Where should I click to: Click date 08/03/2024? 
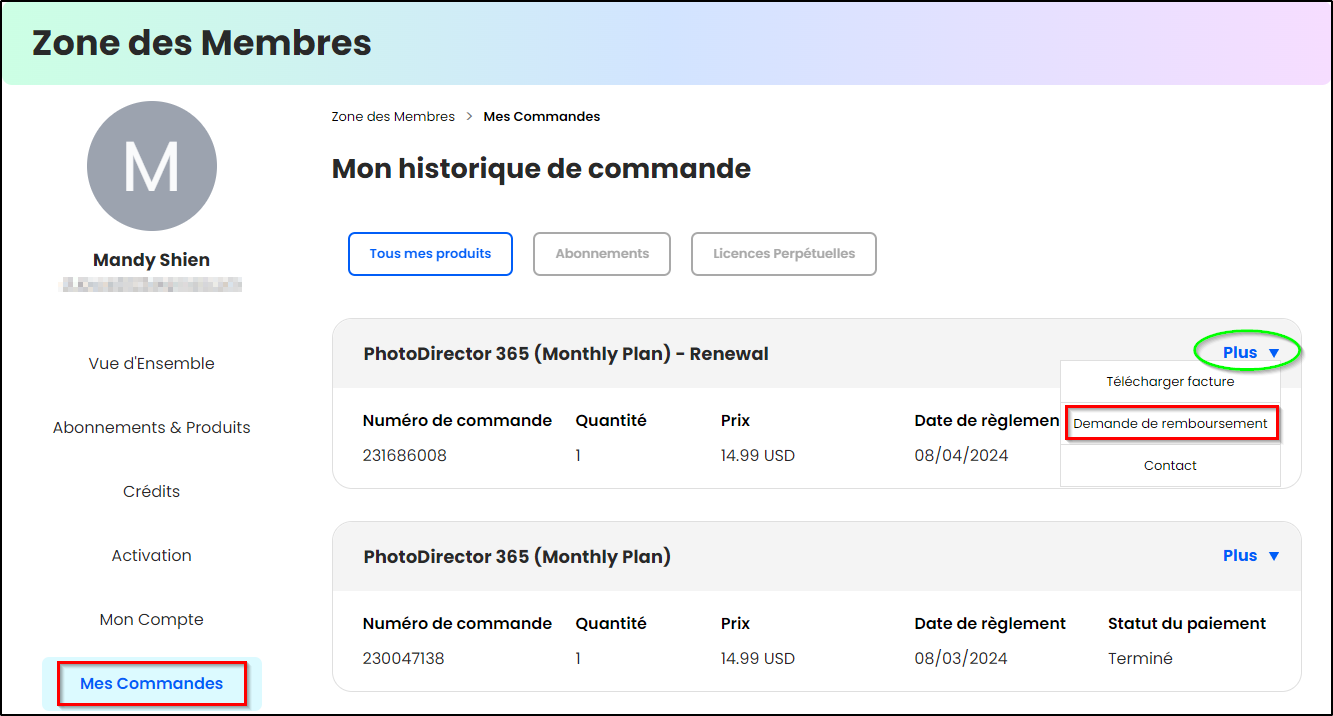click(x=961, y=659)
